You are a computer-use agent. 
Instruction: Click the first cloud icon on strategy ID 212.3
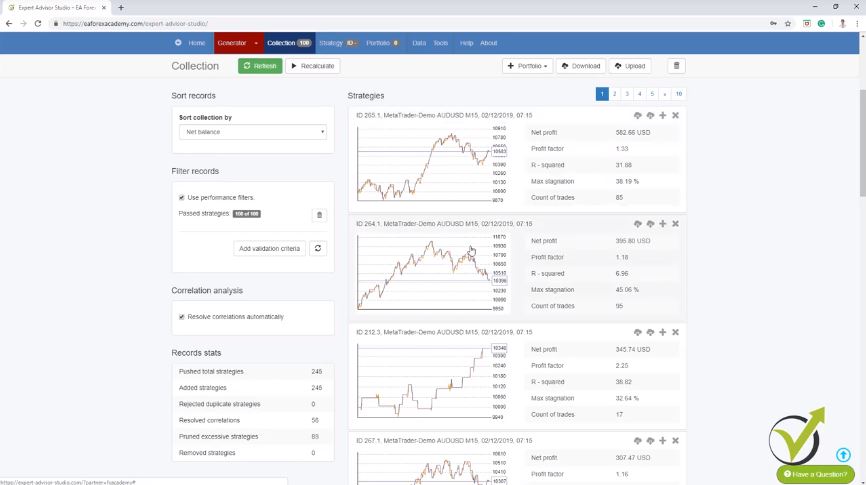point(637,332)
